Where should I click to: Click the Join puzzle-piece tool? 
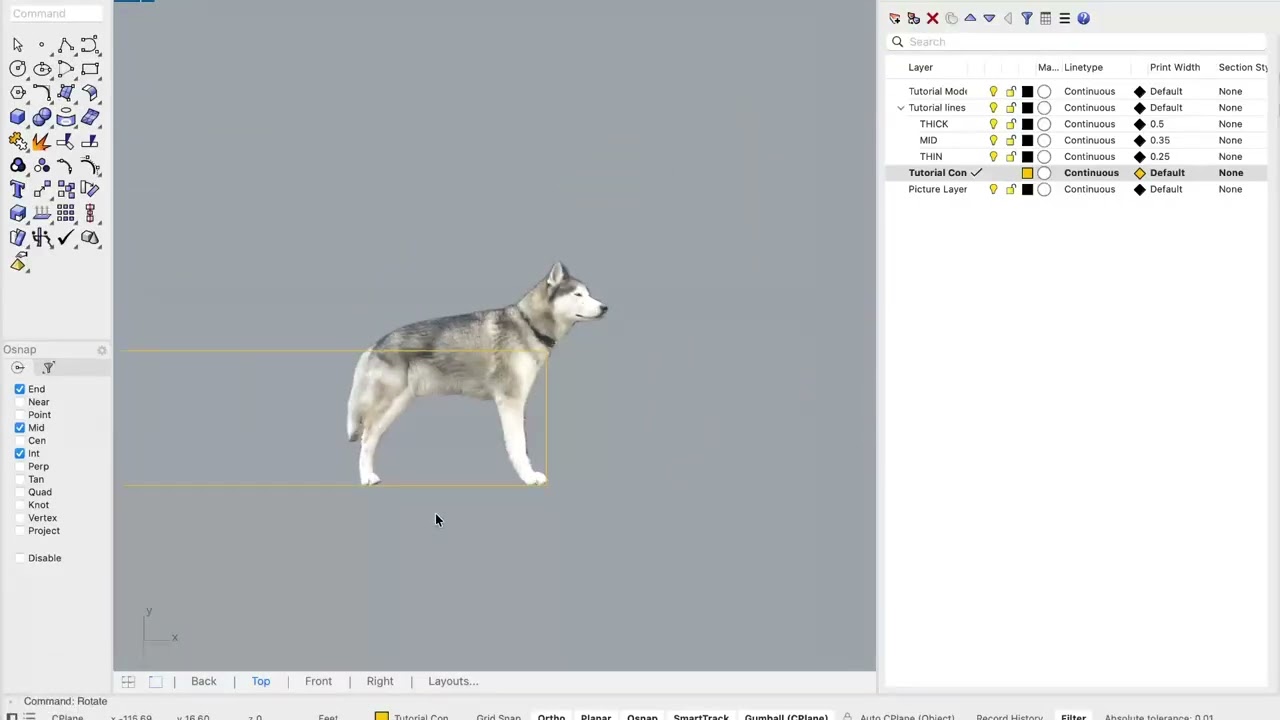click(17, 141)
